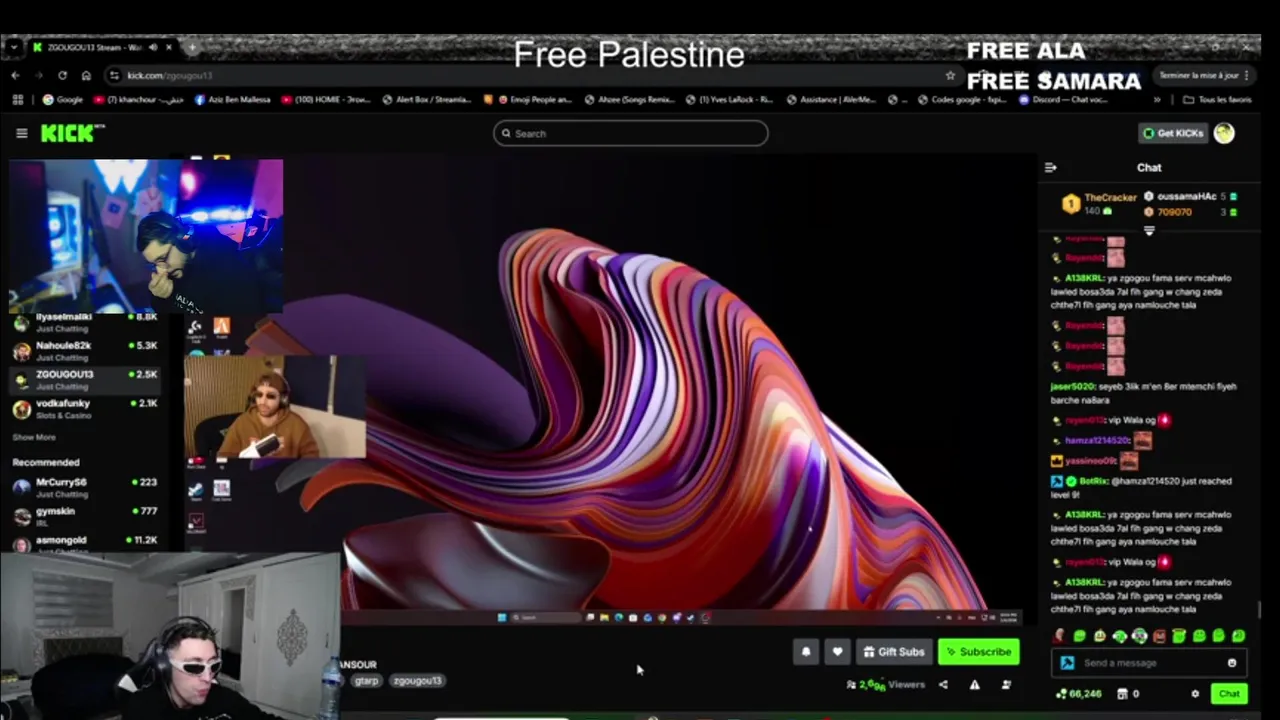The height and width of the screenshot is (720, 1280).
Task: Open the user profile avatar menu
Action: tap(1224, 133)
